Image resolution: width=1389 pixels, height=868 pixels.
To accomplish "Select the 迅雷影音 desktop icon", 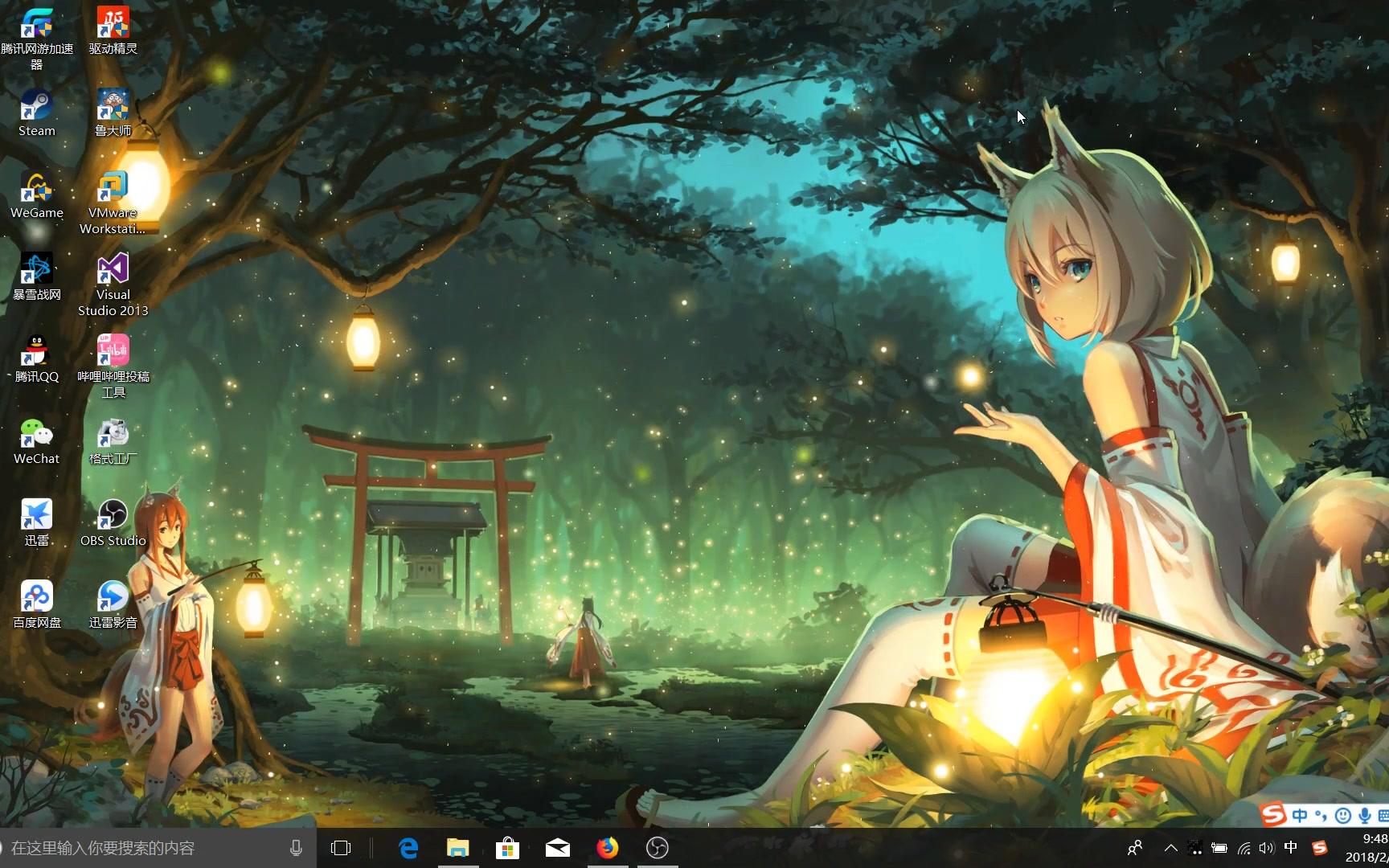I will [x=113, y=604].
